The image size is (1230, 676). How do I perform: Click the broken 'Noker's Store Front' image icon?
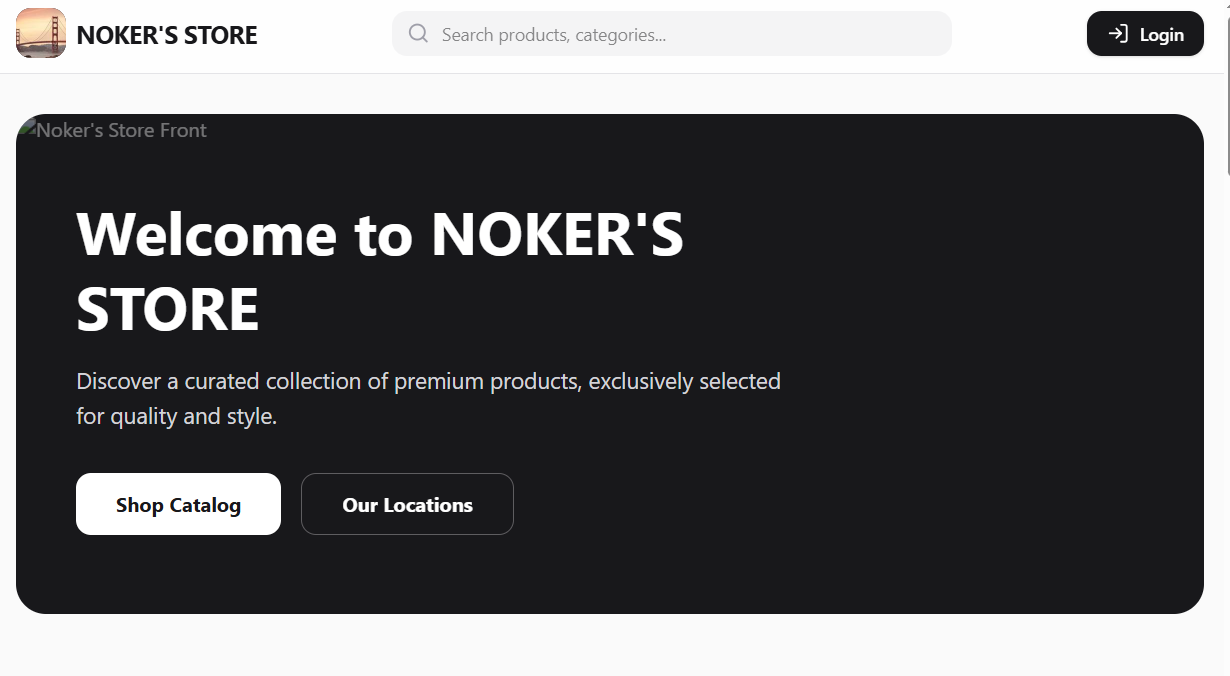click(33, 129)
